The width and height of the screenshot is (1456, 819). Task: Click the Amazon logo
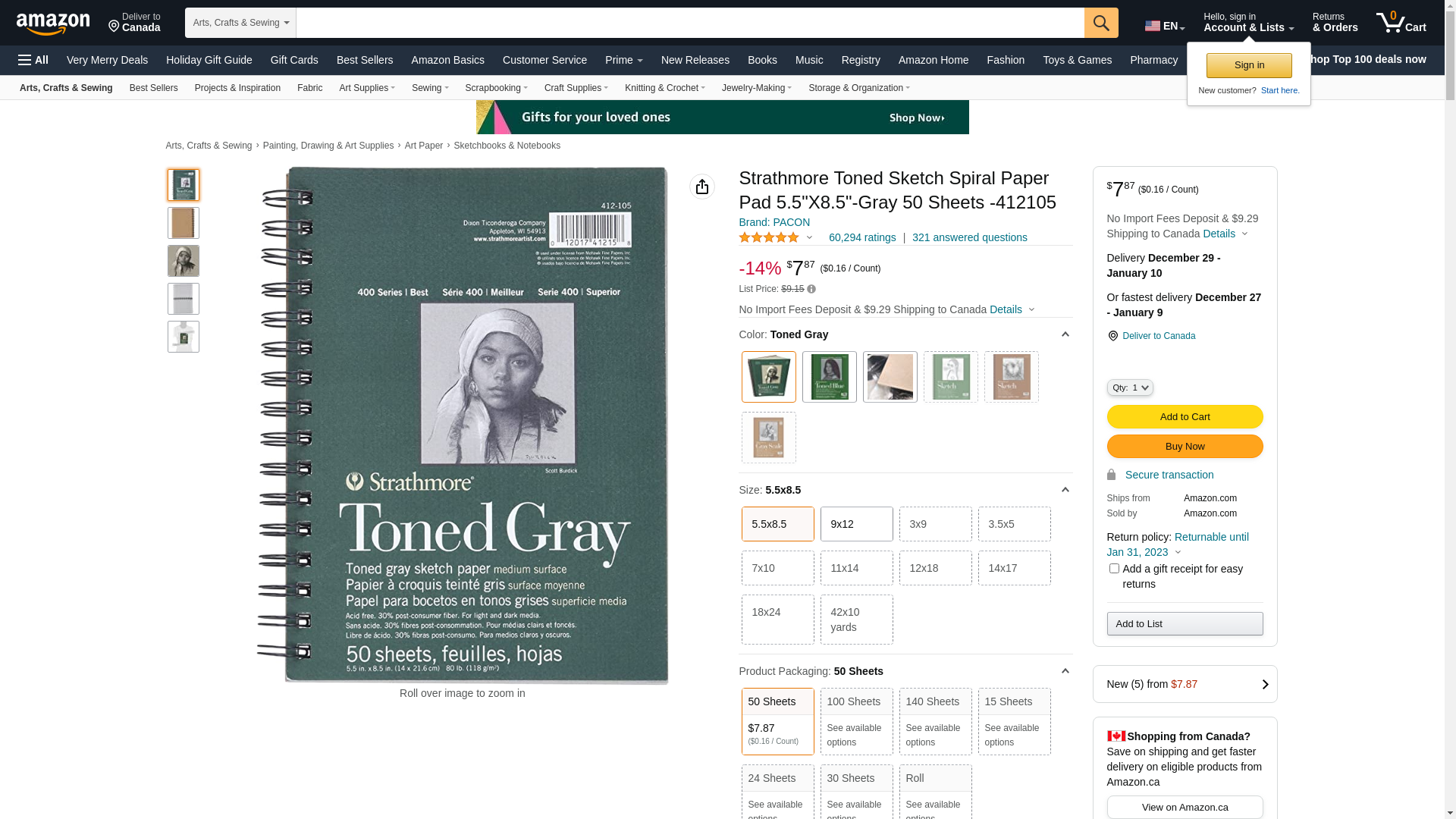click(53, 24)
